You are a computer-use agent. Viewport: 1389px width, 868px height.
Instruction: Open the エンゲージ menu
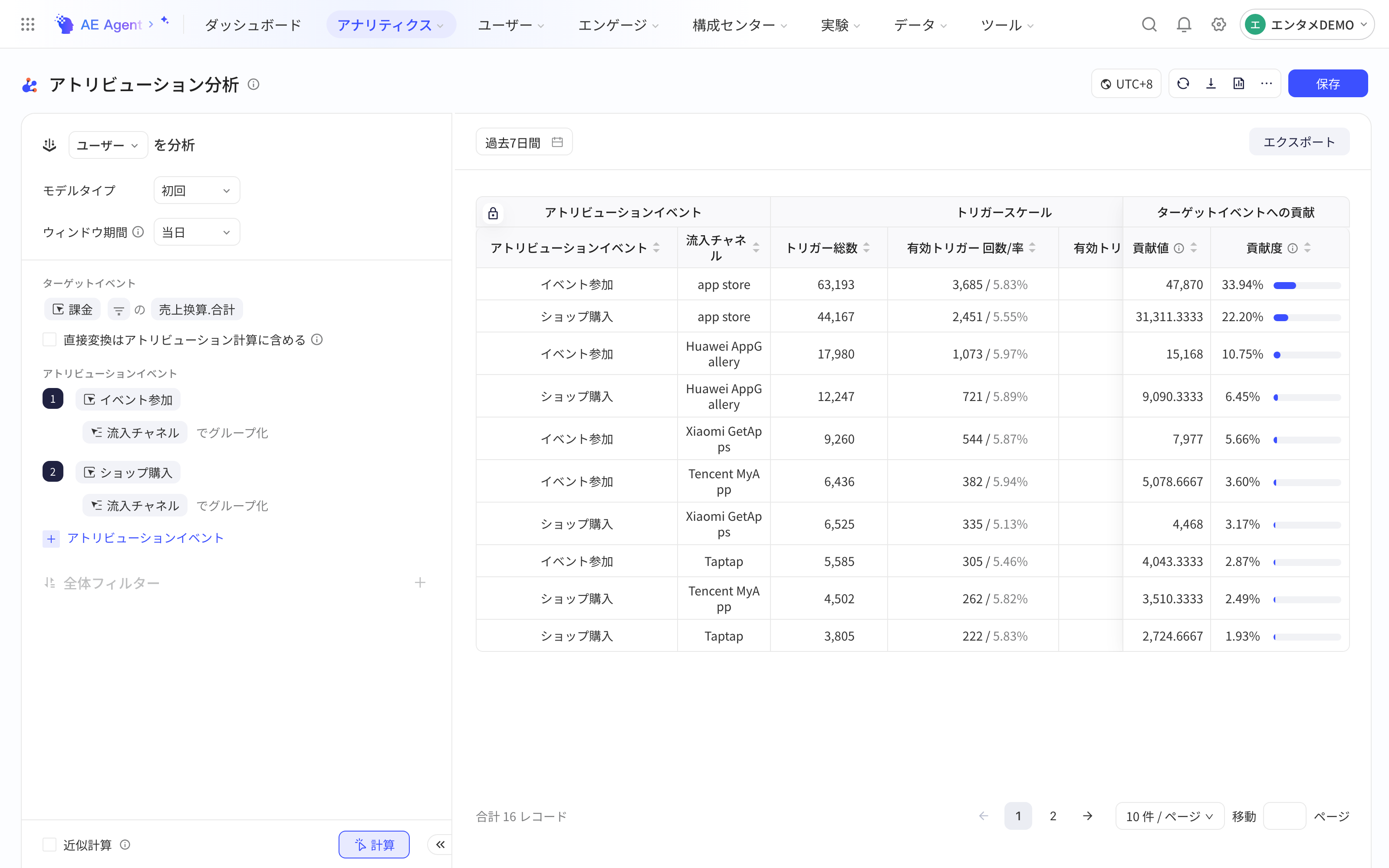(618, 25)
